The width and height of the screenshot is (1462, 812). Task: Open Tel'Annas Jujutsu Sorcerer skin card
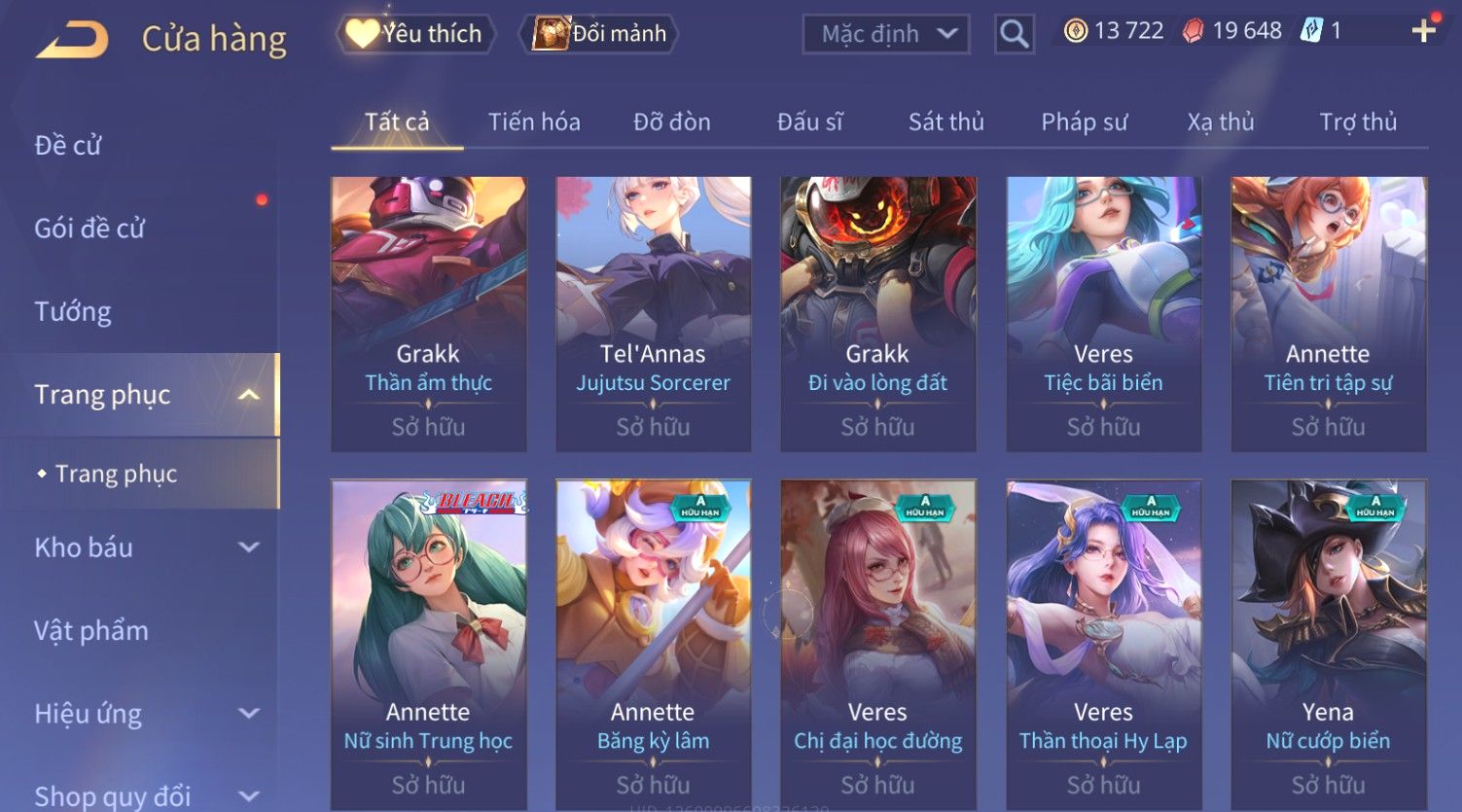(653, 314)
